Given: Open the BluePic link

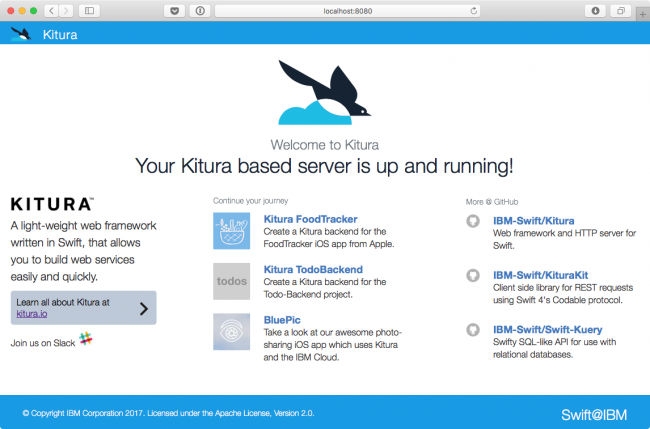Looking at the screenshot, I should [282, 320].
